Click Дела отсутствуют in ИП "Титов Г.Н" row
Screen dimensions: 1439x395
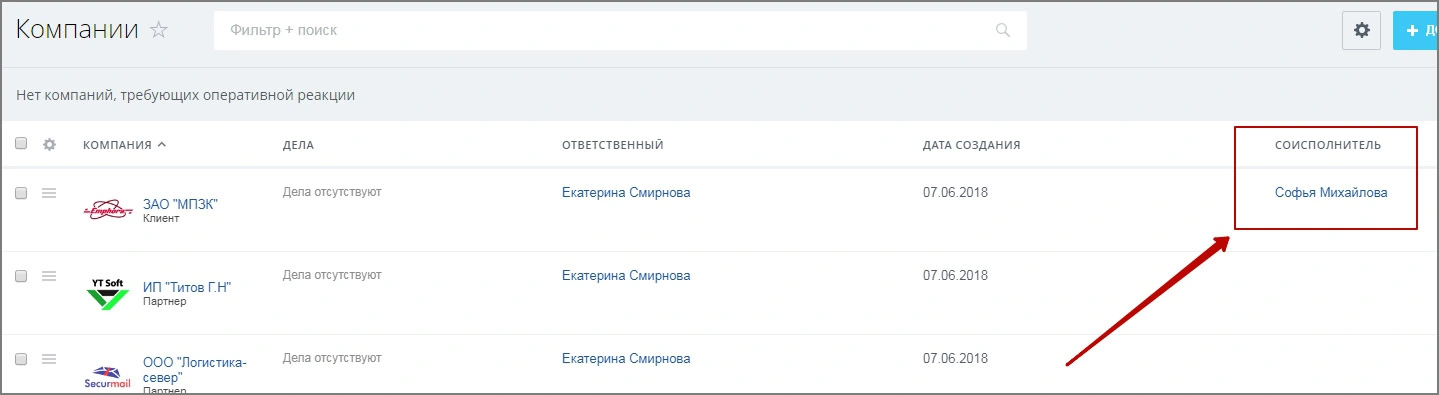click(x=332, y=274)
